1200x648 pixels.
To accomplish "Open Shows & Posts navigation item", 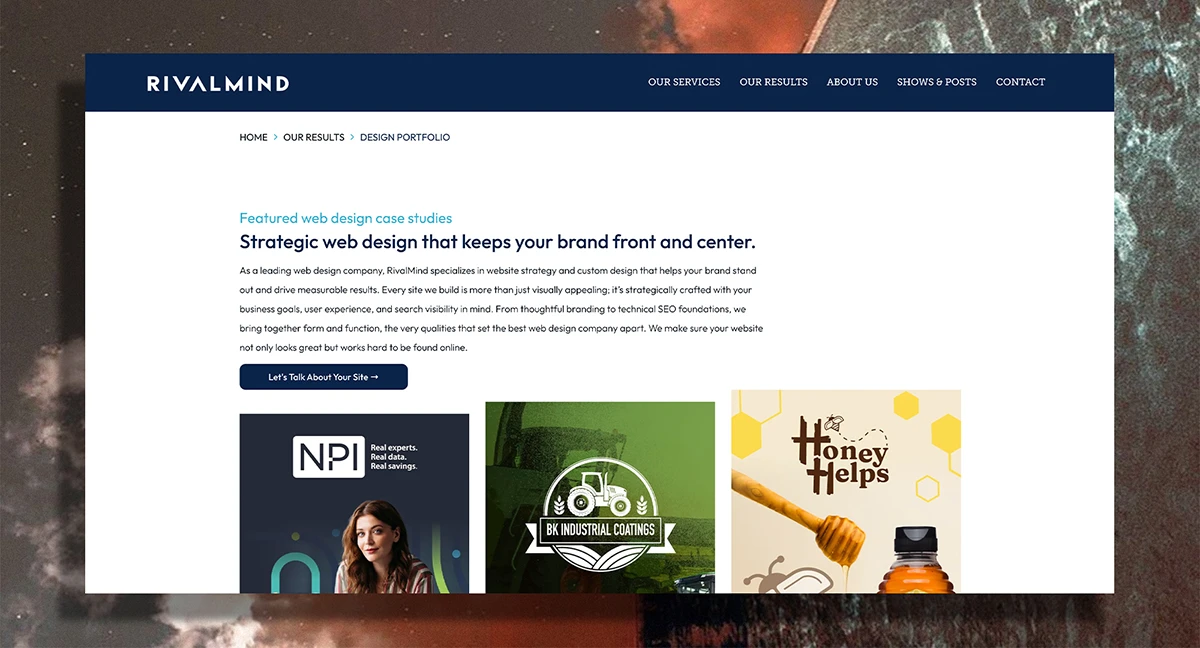I will click(x=936, y=82).
